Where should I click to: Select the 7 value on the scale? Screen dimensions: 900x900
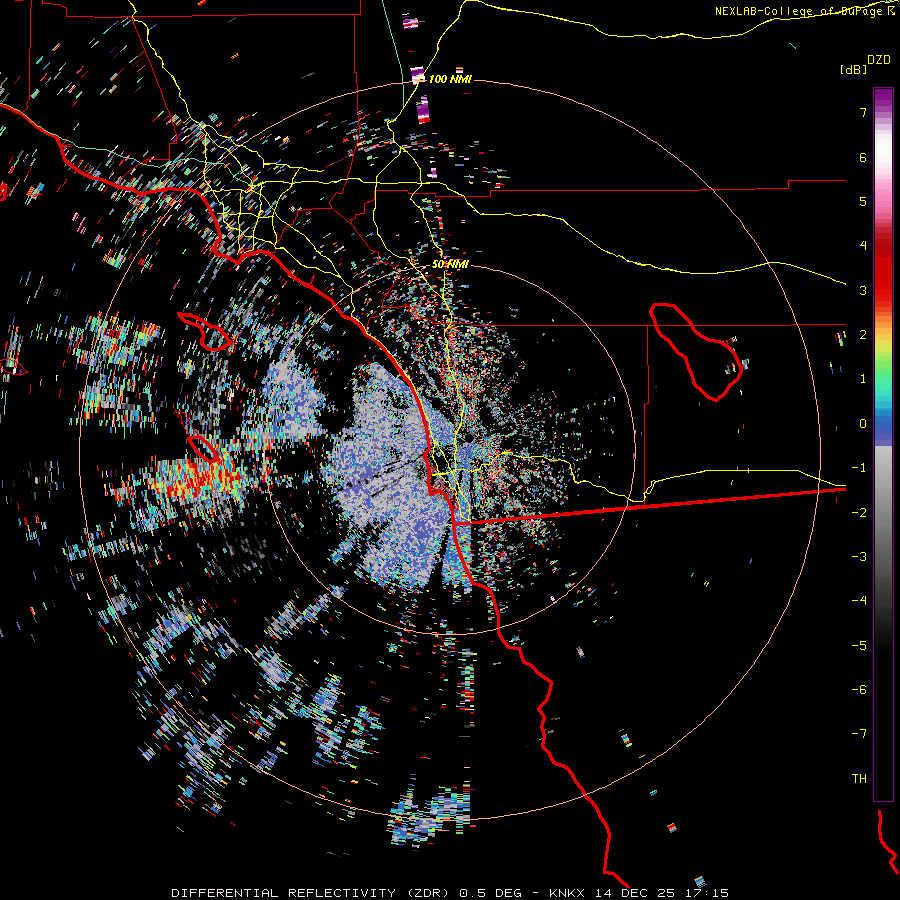coord(863,112)
